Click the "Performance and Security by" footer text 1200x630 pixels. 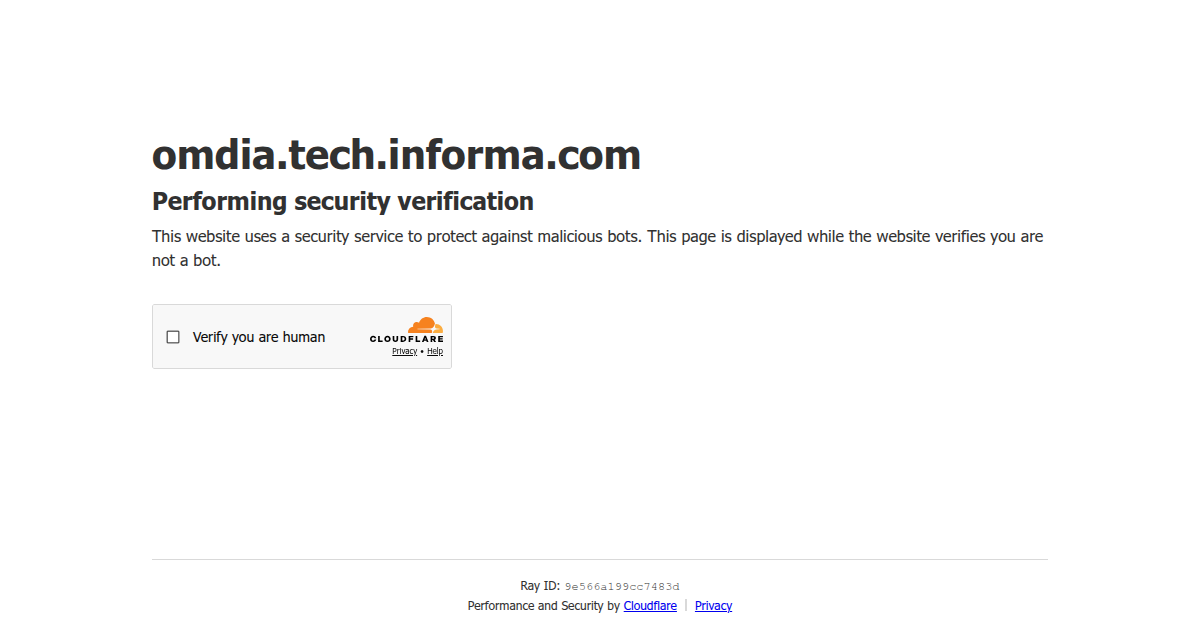click(x=543, y=606)
